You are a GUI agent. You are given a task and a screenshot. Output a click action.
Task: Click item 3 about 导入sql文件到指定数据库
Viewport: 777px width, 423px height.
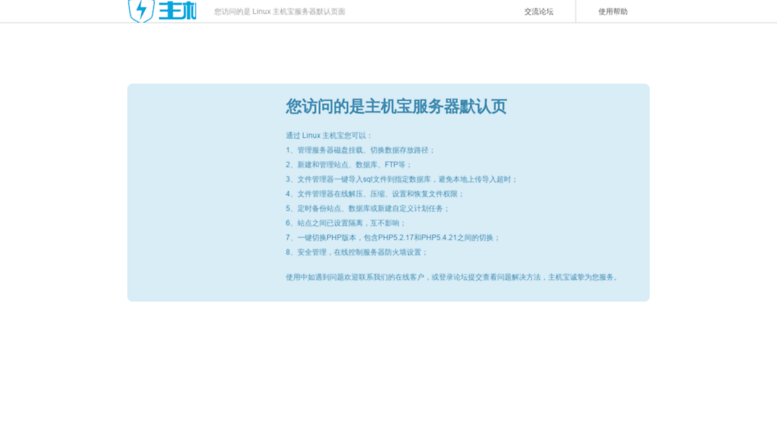[401, 179]
